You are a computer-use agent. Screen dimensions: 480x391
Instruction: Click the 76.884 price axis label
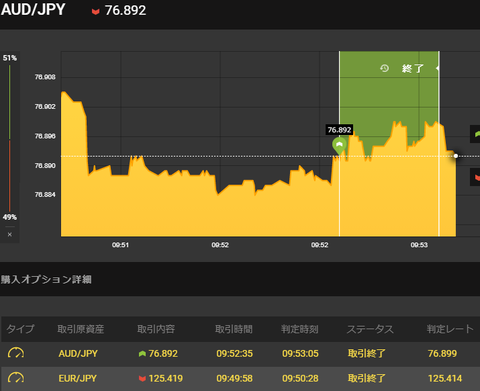tap(45, 195)
